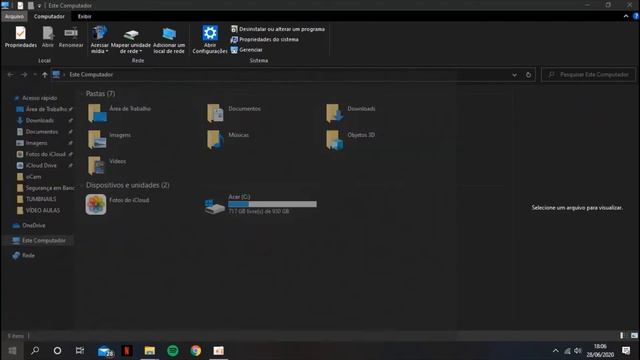Go forward with the forward arrow

click(24, 75)
